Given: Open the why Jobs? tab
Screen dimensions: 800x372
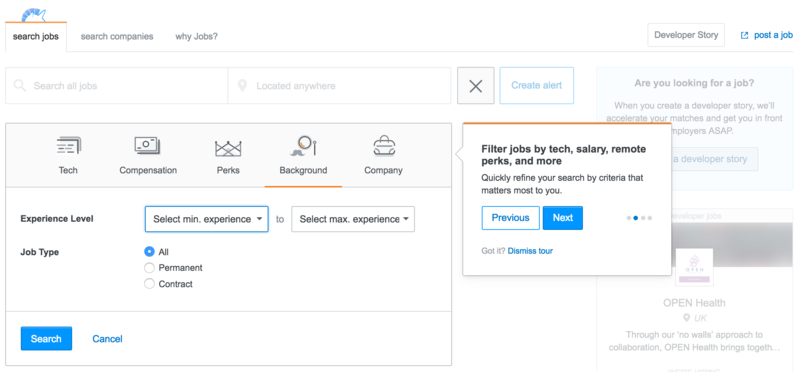Looking at the screenshot, I should [196, 36].
